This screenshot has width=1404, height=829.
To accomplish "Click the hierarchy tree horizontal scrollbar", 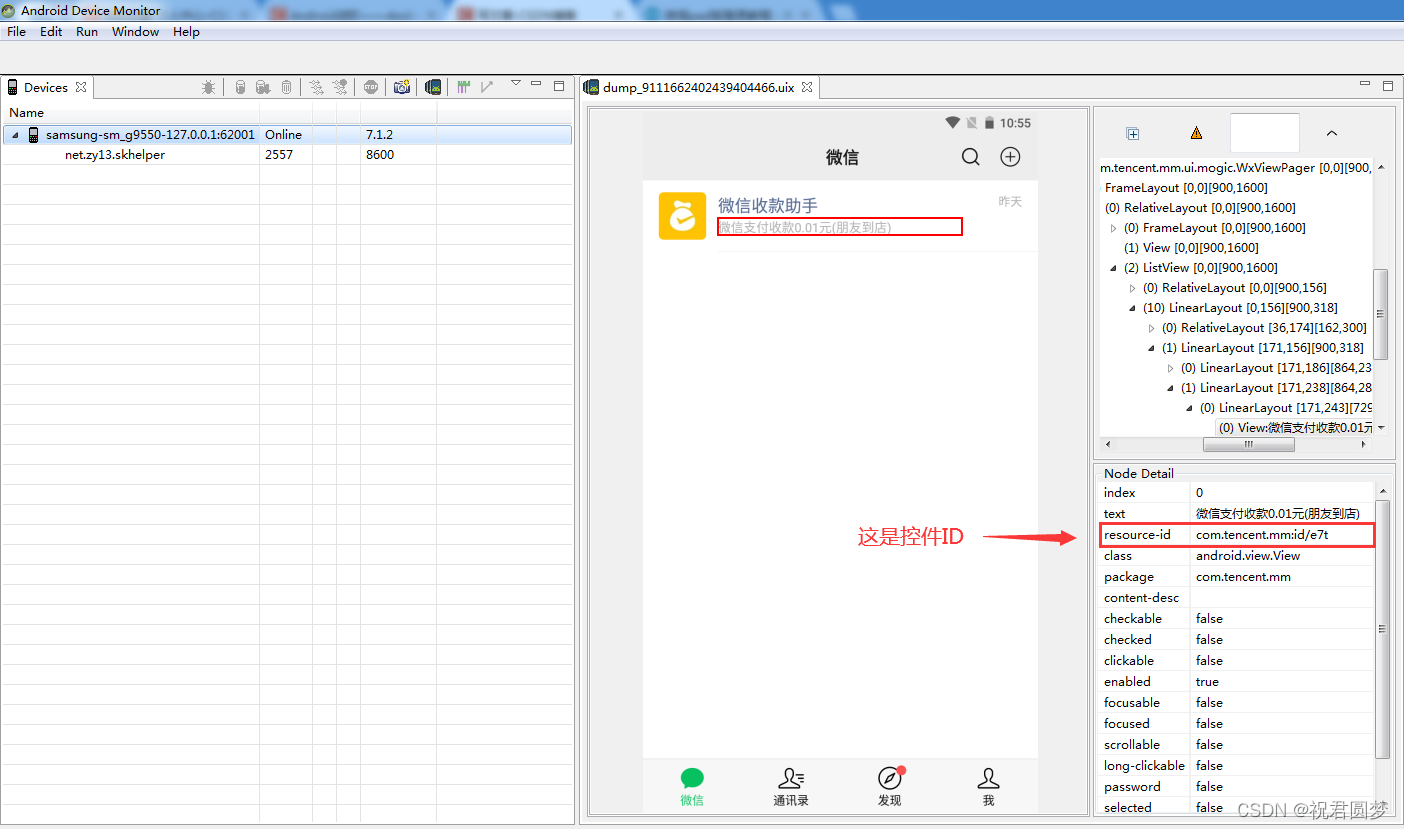I will pyautogui.click(x=1248, y=445).
